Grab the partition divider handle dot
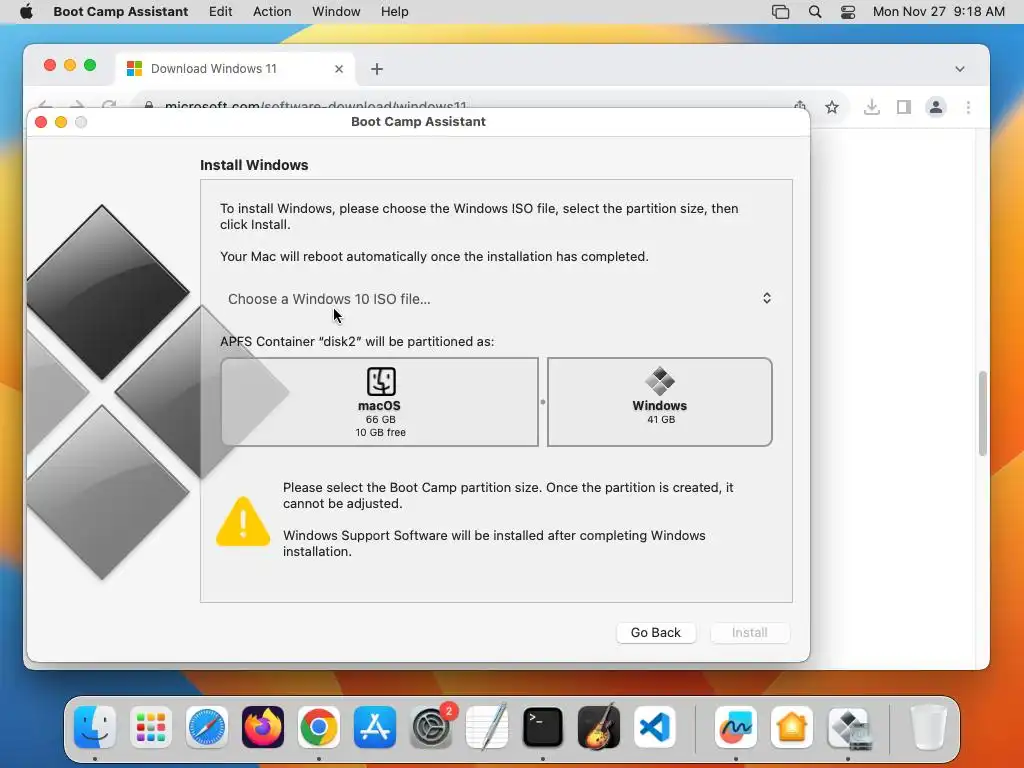The width and height of the screenshot is (1024, 768). [543, 402]
